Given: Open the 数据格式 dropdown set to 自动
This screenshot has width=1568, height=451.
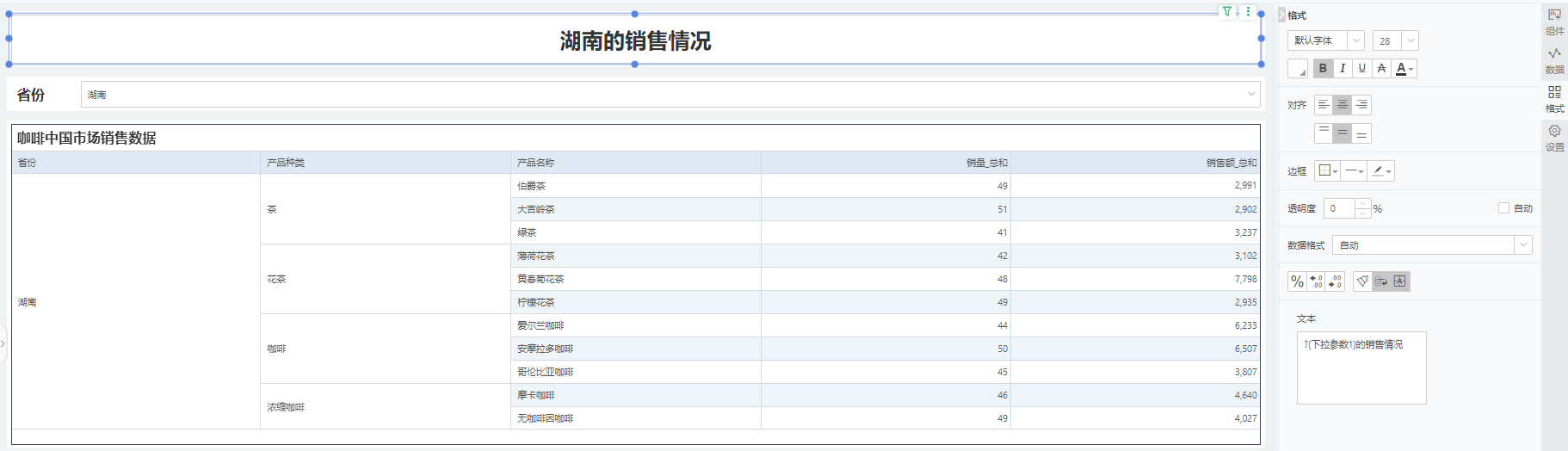Looking at the screenshot, I should click(1431, 245).
